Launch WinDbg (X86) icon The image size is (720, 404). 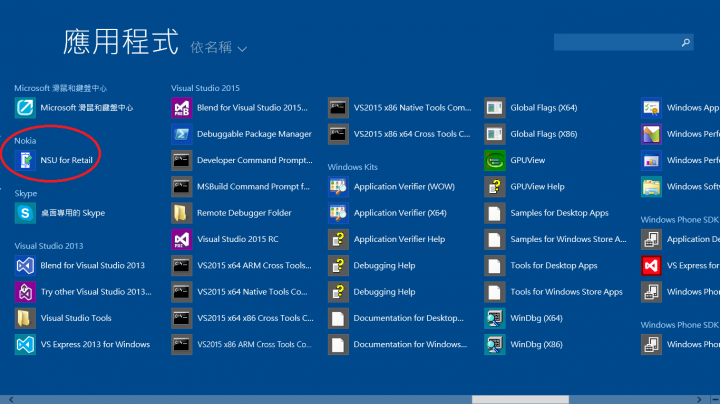[495, 344]
